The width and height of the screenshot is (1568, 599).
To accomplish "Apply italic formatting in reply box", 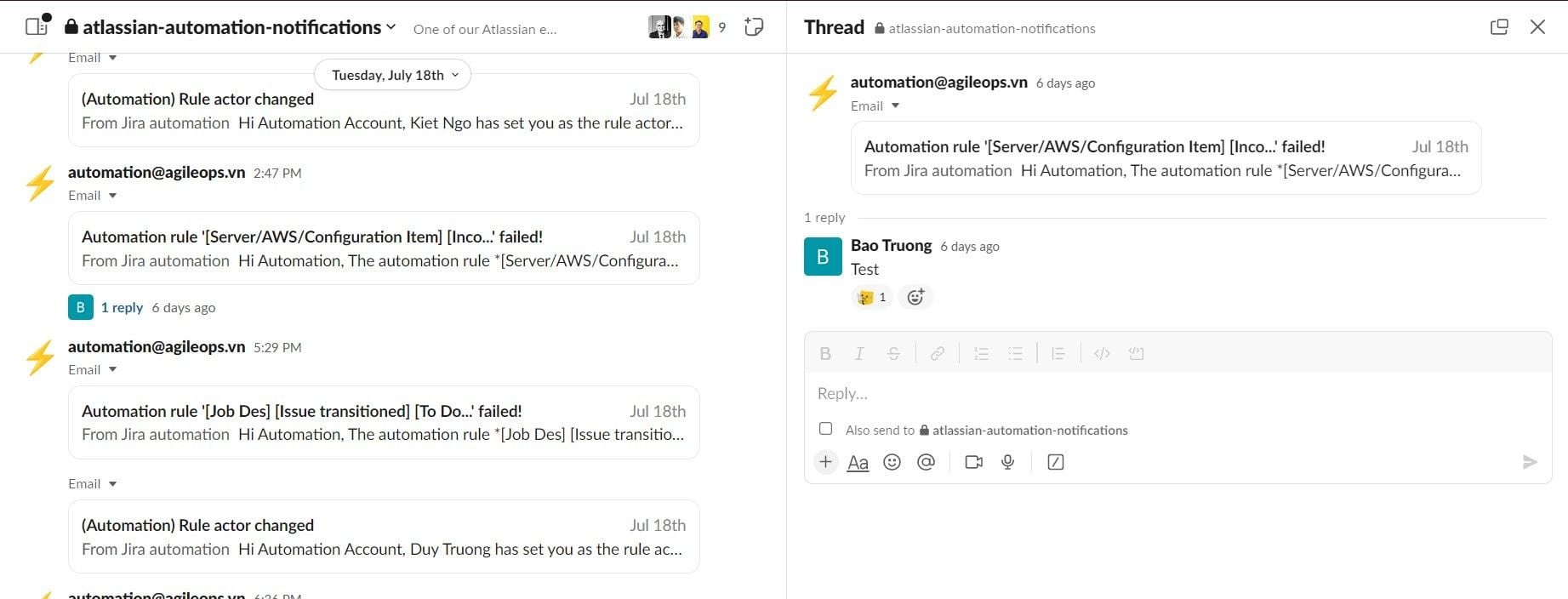I will click(859, 354).
